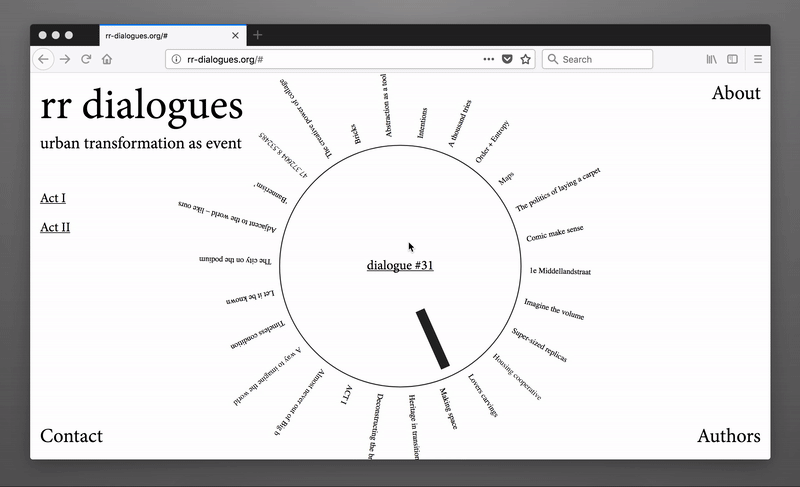Save page to Pocket
This screenshot has height=487, width=800.
click(x=506, y=60)
